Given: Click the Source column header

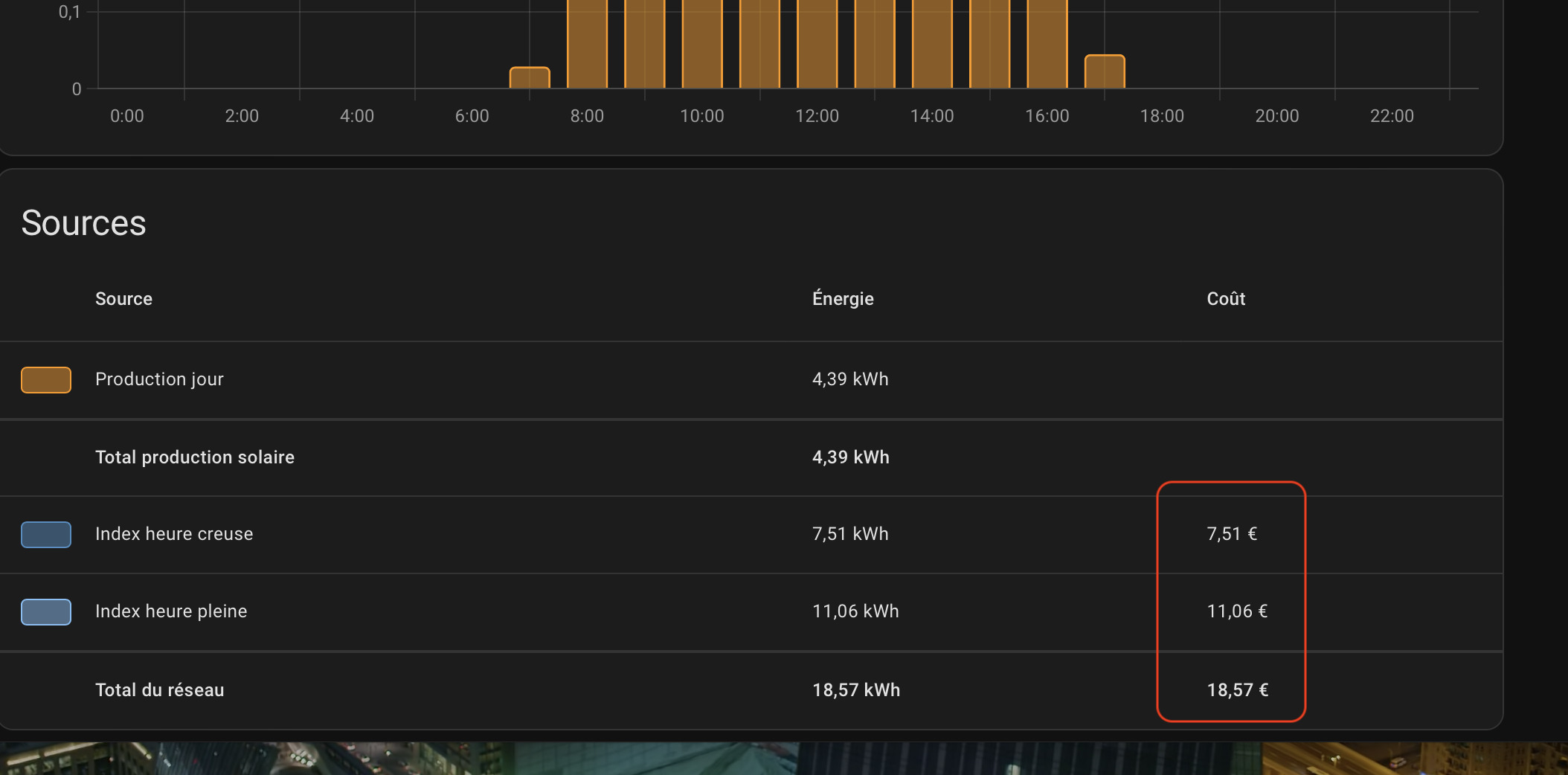Looking at the screenshot, I should pos(123,299).
